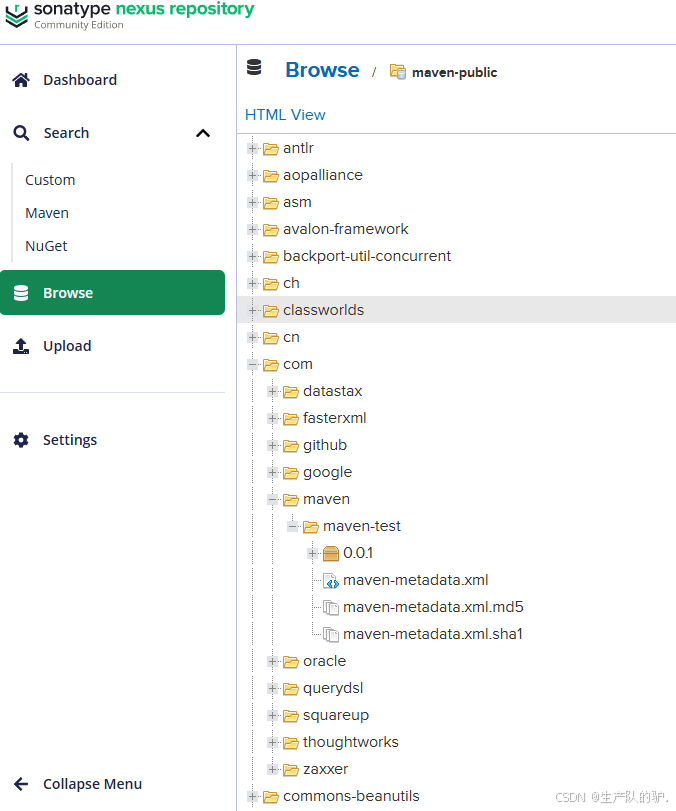The image size is (676, 811).
Task: Expand the ch tree node
Action: 252,283
